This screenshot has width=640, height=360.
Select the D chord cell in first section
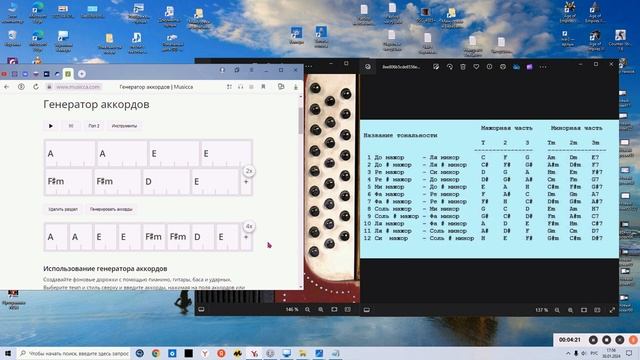pos(166,182)
